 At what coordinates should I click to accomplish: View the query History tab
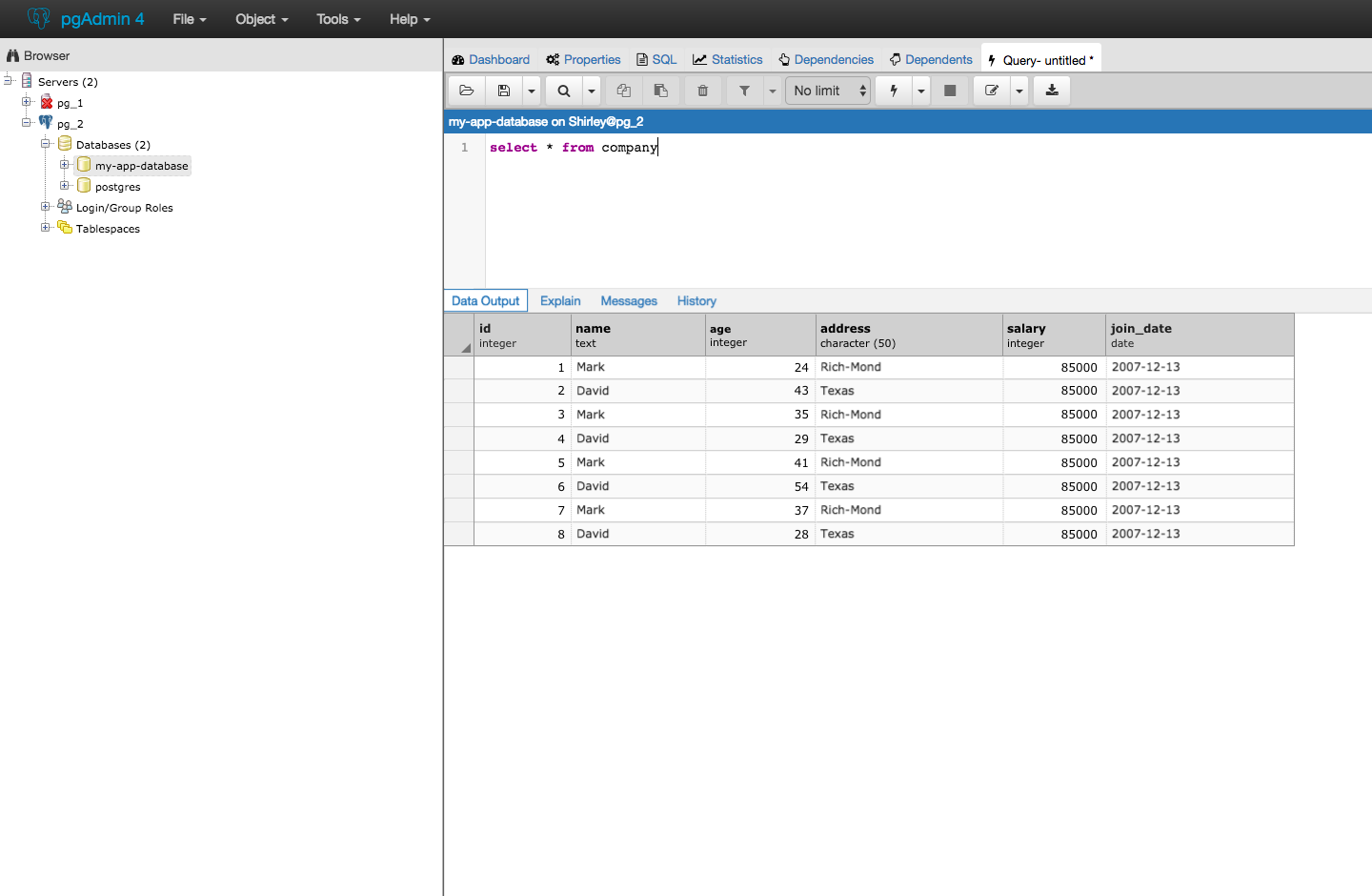(696, 300)
